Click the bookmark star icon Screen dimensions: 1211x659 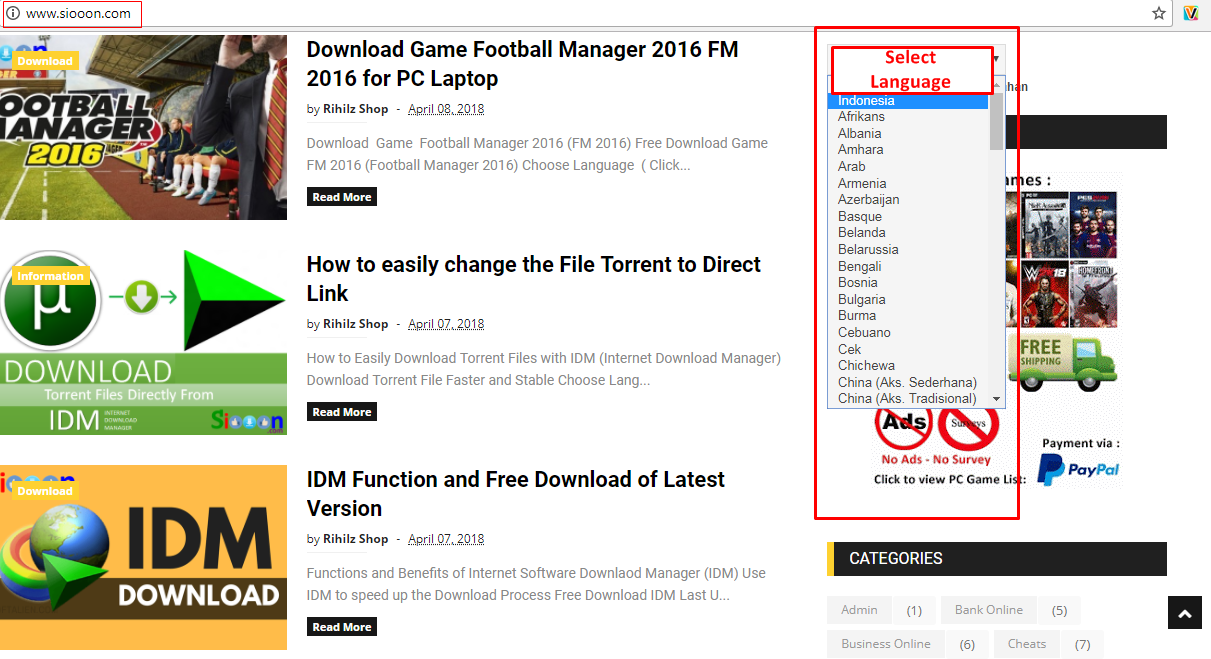[1159, 13]
